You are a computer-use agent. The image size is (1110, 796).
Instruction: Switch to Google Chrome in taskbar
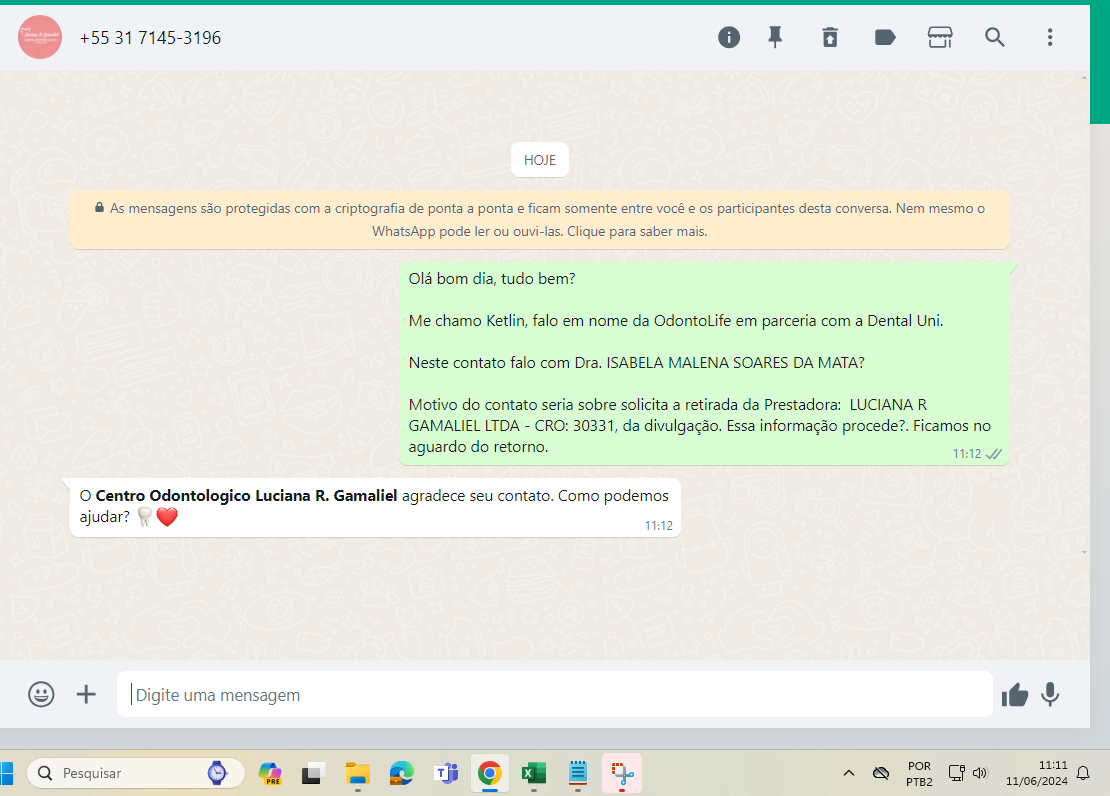490,773
